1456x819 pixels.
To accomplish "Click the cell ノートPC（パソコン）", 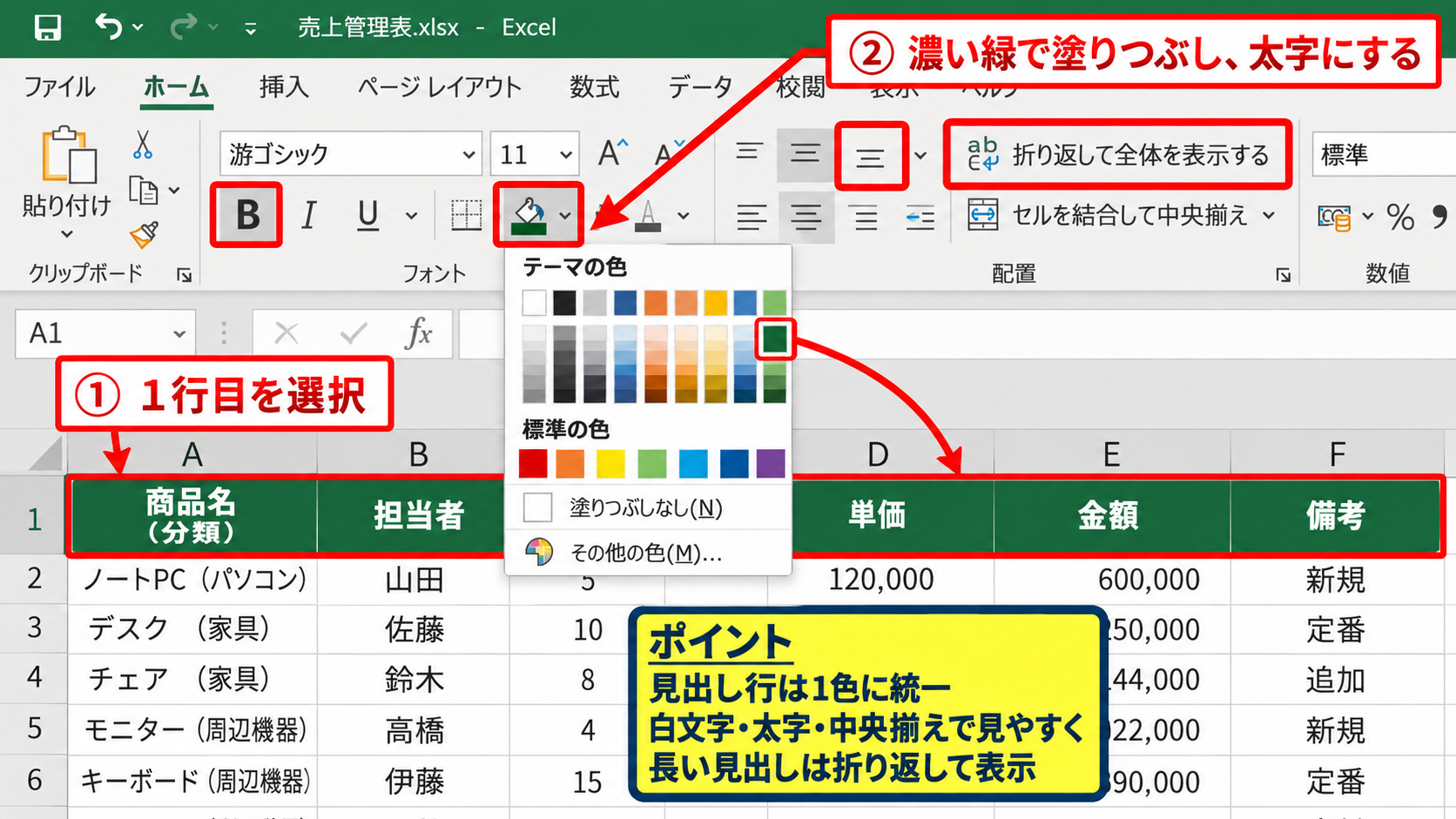I will (x=192, y=579).
